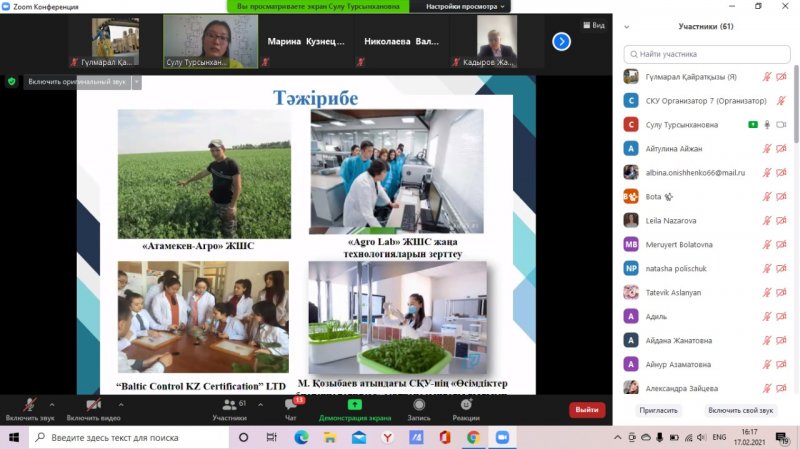Select participant Айнур Азаматовна
This screenshot has height=449, width=800.
point(707,364)
